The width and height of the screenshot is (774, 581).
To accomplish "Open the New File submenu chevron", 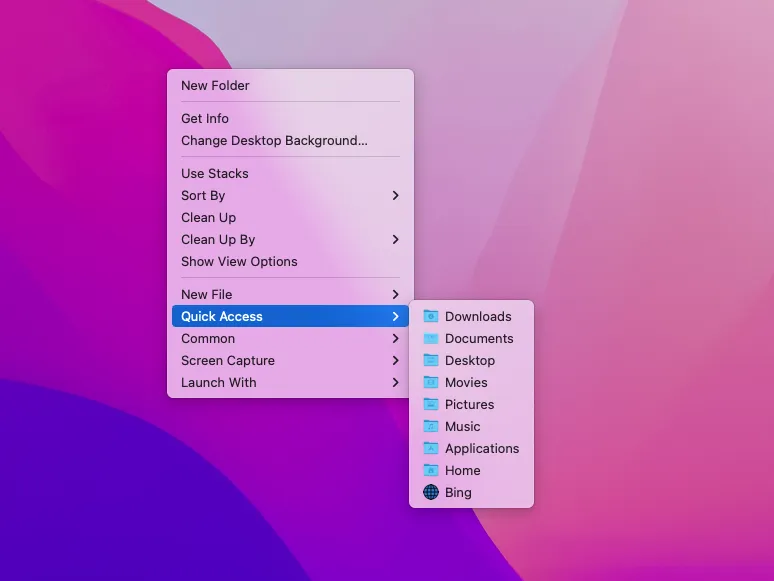I will click(x=395, y=294).
